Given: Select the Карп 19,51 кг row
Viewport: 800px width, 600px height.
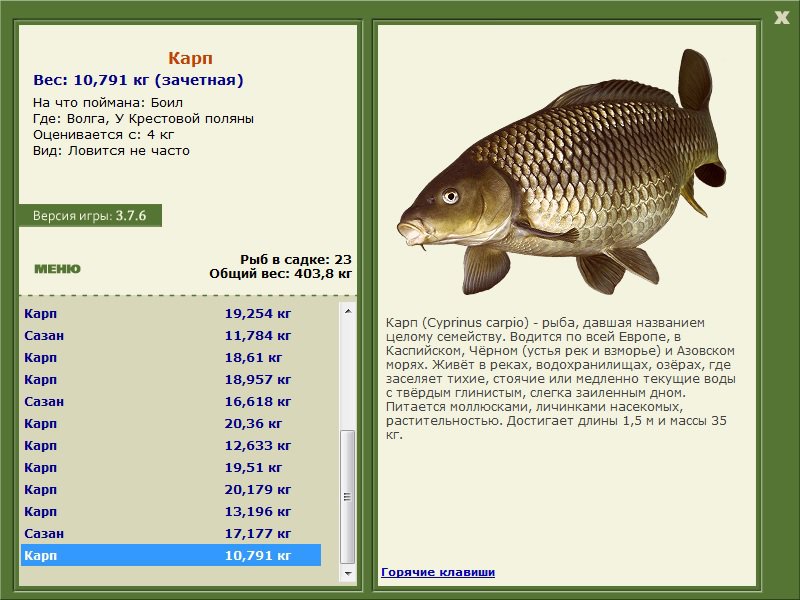Looking at the screenshot, I should tap(171, 467).
